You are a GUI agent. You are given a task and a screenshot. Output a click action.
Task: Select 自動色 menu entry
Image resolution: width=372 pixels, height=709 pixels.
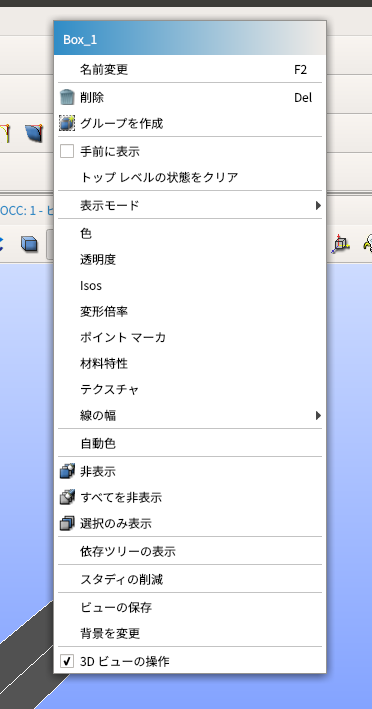(189, 444)
